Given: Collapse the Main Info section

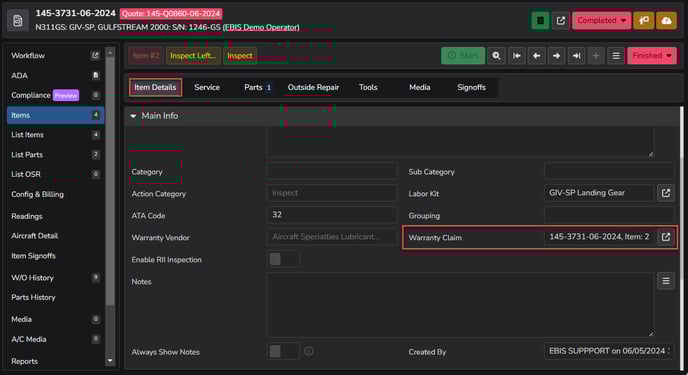Looking at the screenshot, I should [x=133, y=116].
